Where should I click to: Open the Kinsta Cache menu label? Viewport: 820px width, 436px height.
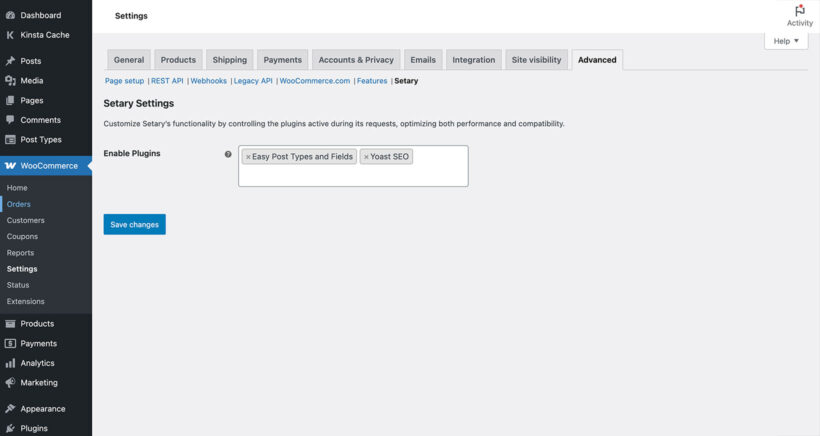click(45, 35)
